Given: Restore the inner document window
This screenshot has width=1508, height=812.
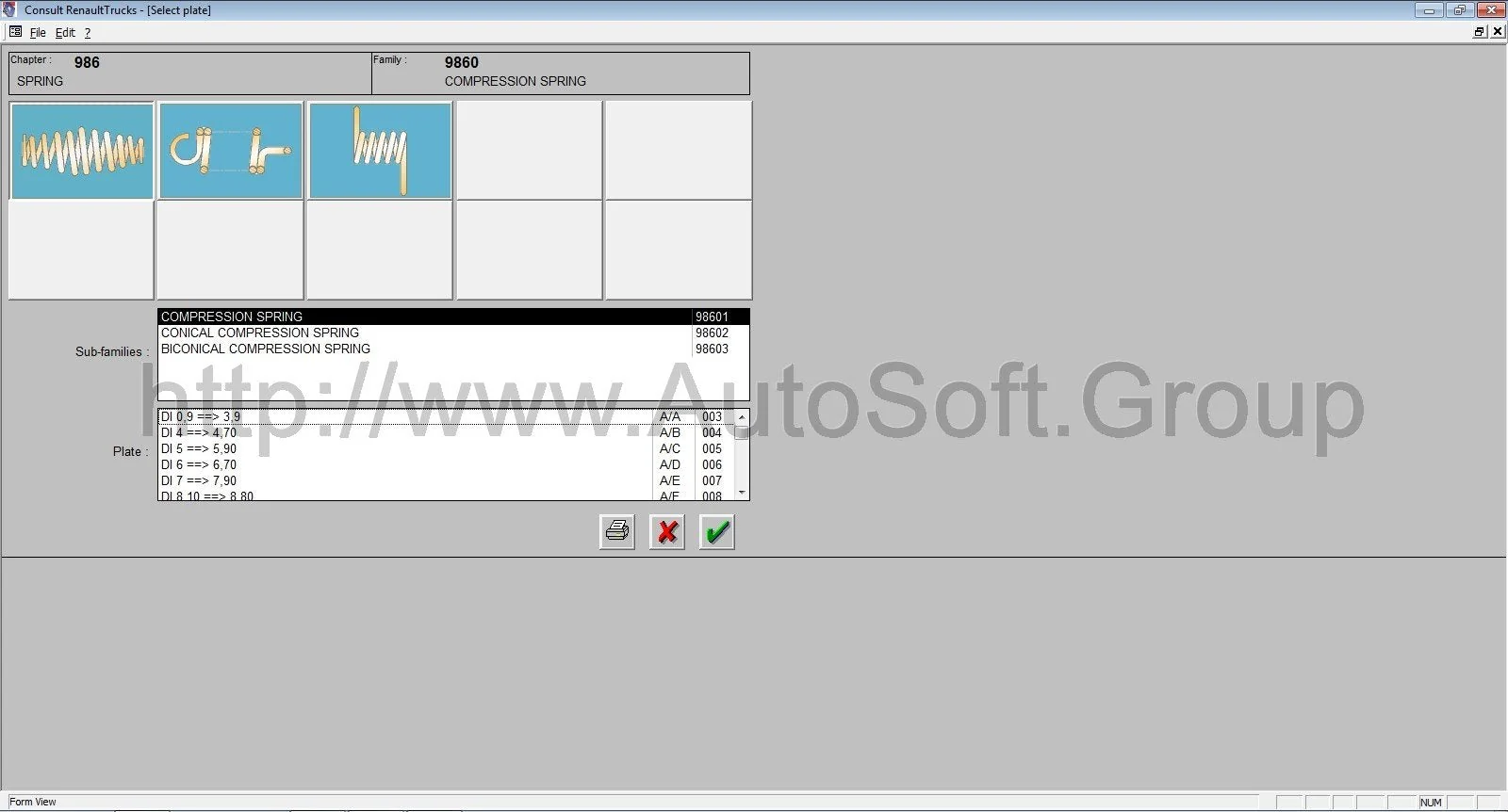Looking at the screenshot, I should click(x=1479, y=32).
